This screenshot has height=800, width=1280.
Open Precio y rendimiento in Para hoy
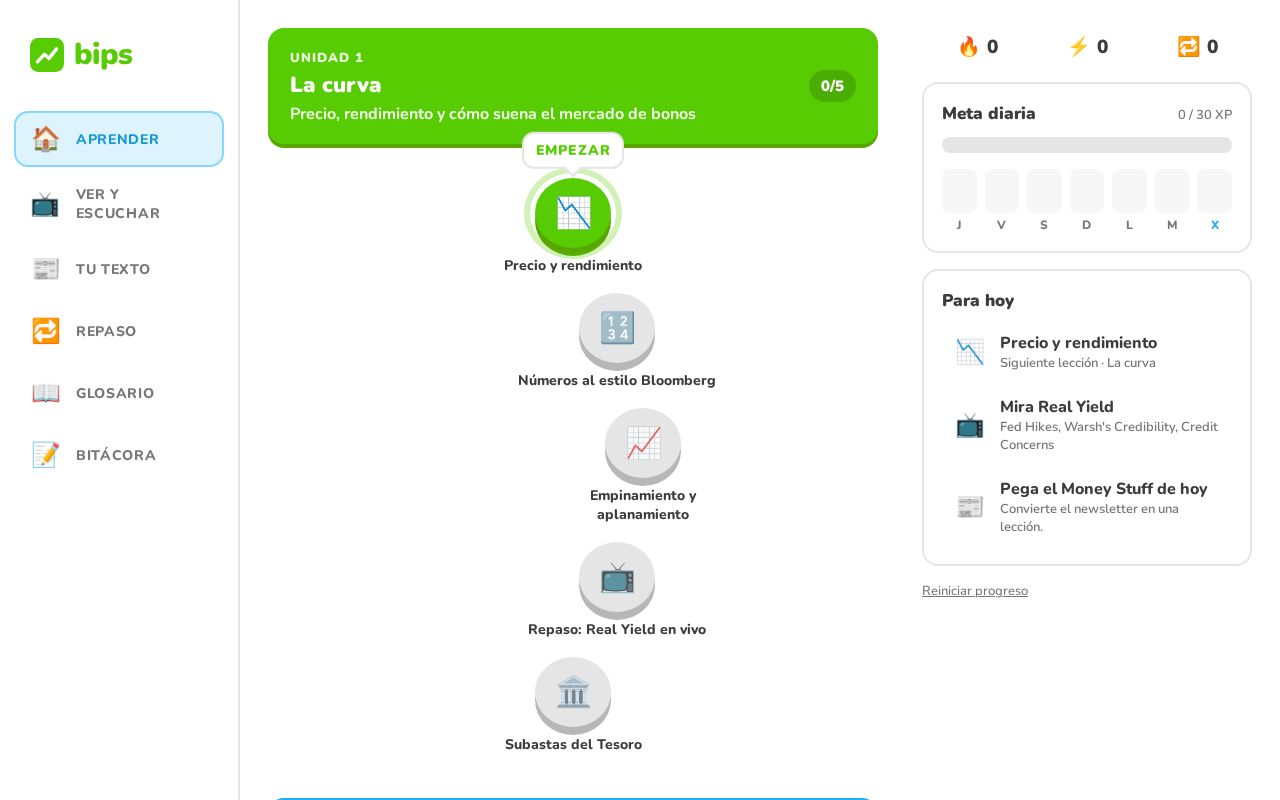(1087, 352)
